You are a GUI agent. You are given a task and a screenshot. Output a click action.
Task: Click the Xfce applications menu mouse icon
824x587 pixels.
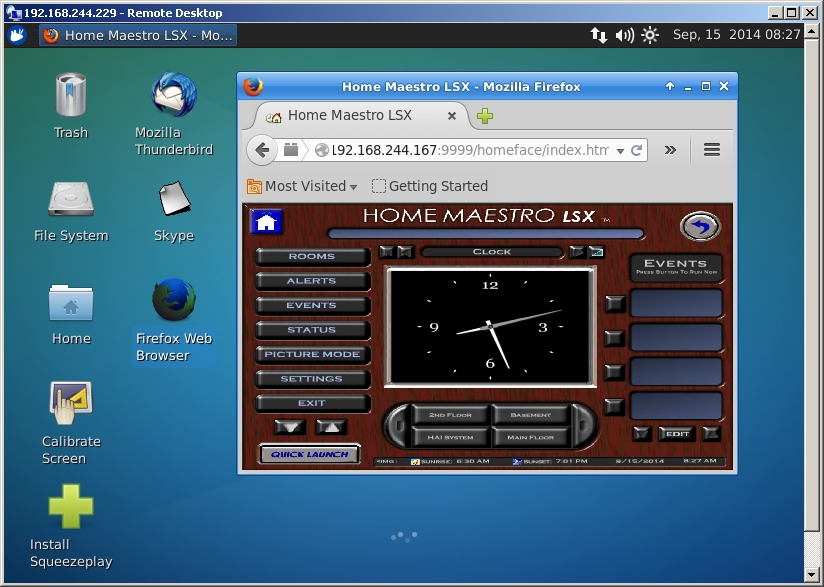(x=17, y=35)
